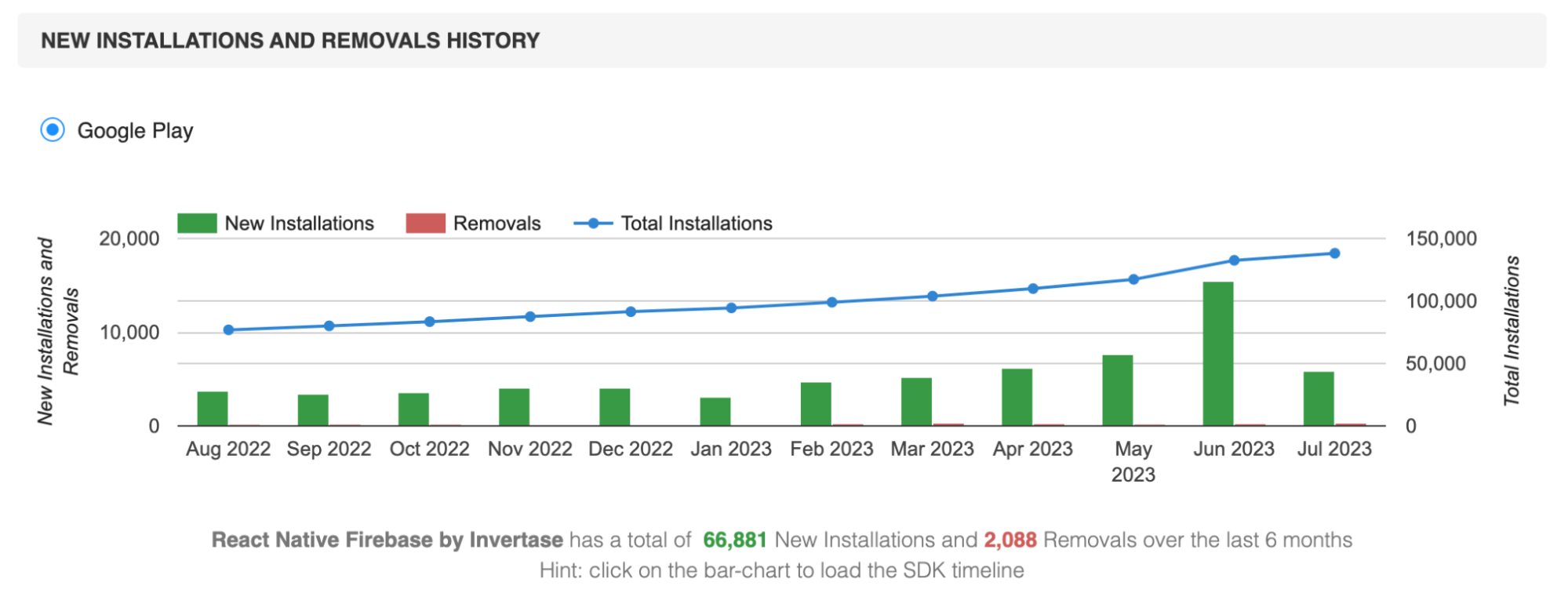The height and width of the screenshot is (604, 1568).
Task: Click the Nov 2022 total installations line point
Action: click(x=530, y=317)
